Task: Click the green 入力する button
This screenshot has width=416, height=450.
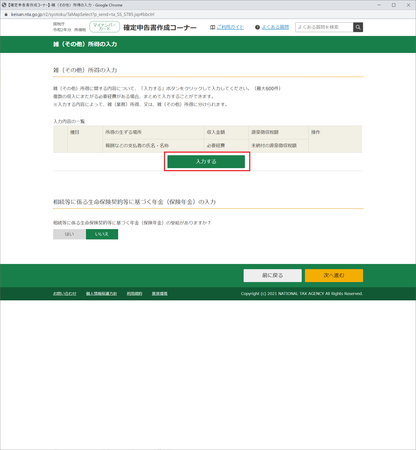Action: tap(206, 161)
